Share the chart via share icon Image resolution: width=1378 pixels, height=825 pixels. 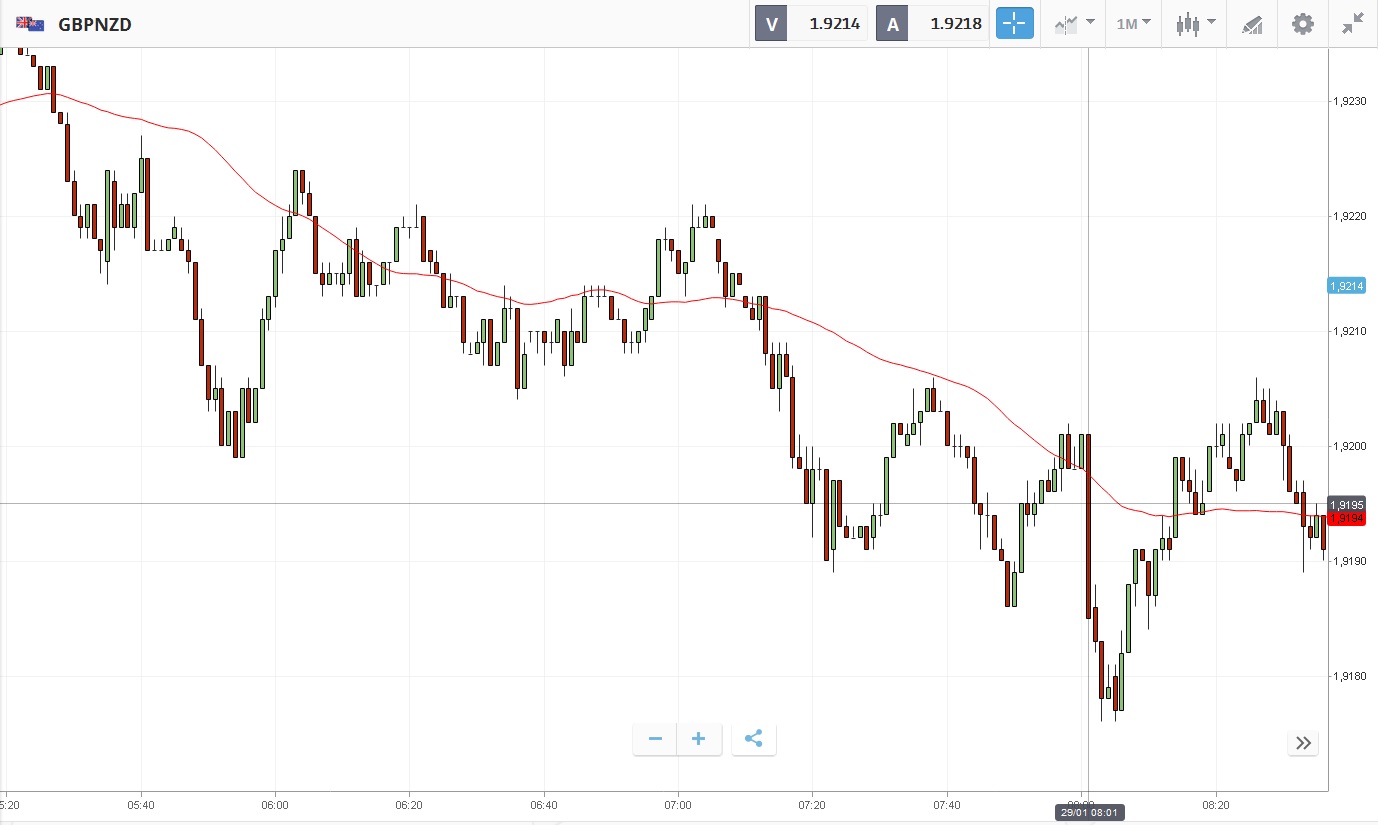(754, 739)
